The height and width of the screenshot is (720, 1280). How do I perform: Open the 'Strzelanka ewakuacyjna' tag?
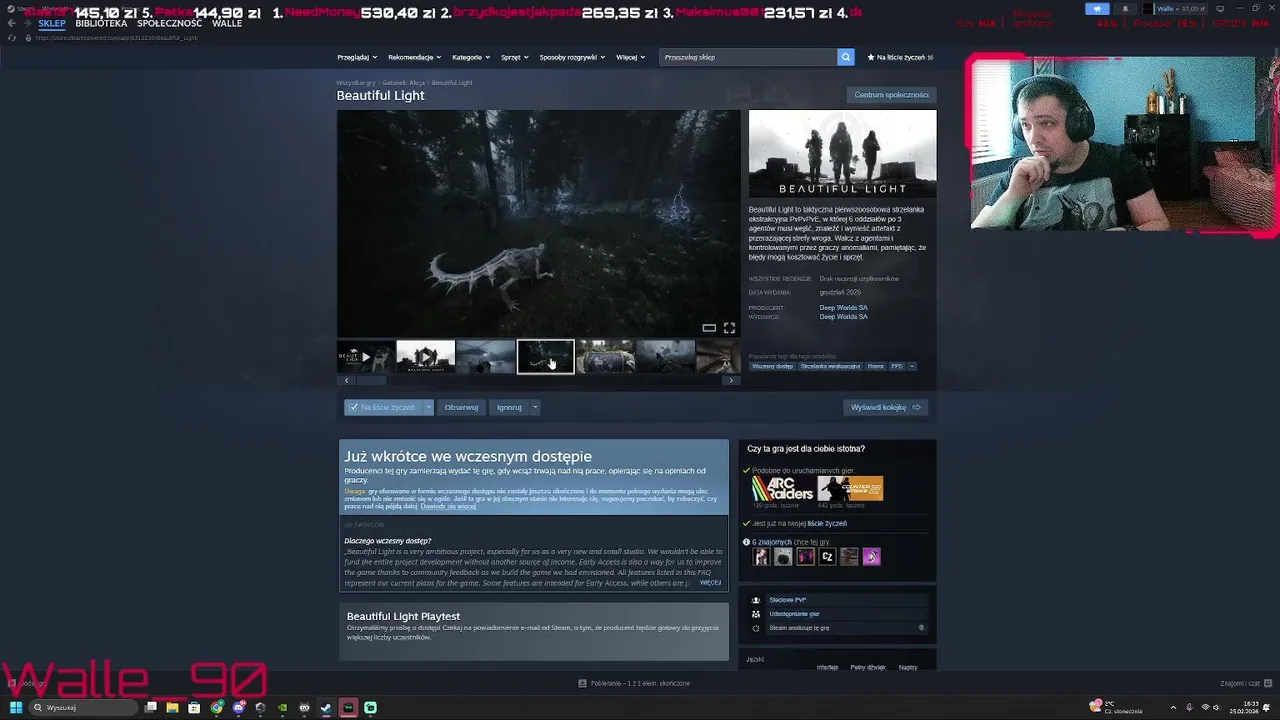pyautogui.click(x=830, y=366)
